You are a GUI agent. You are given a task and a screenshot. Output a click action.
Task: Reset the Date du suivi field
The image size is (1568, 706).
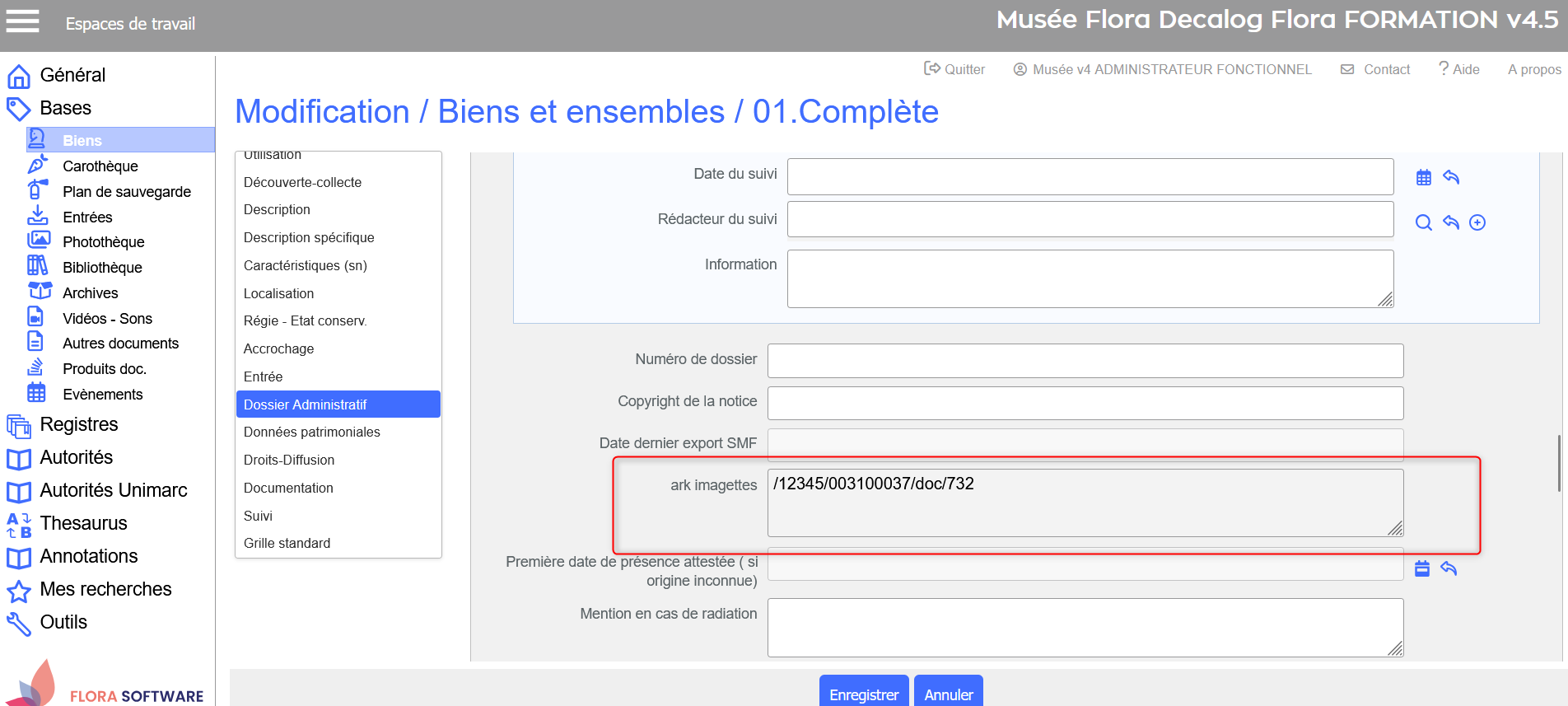(1451, 177)
